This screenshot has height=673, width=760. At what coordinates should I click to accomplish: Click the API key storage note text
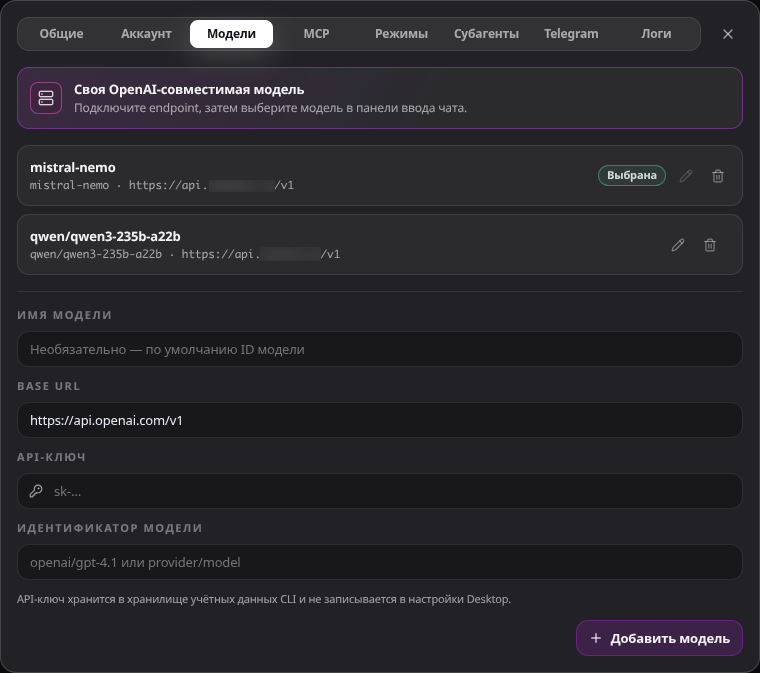264,599
